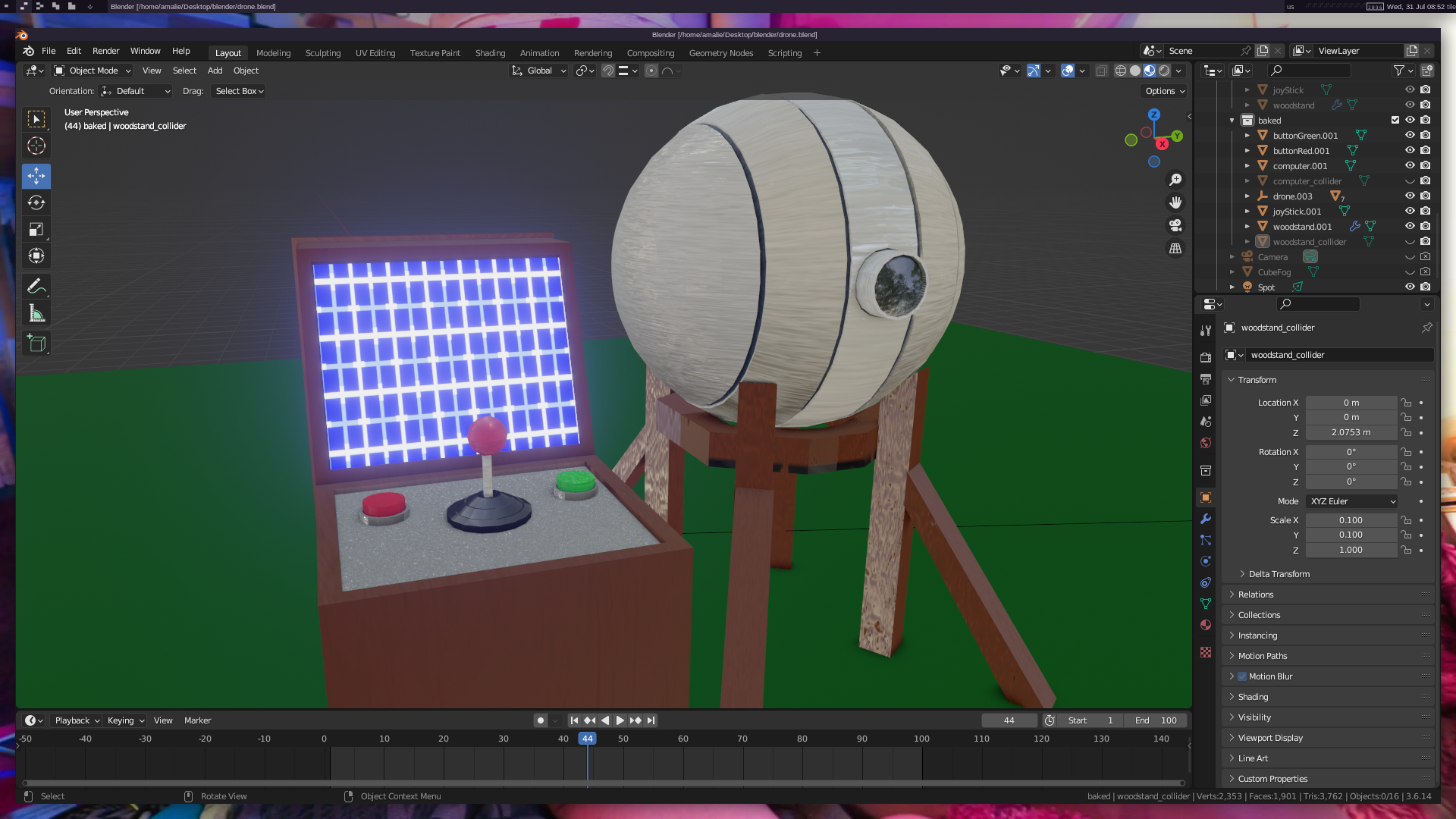Click the viewport Options button
Screen dimensions: 1456x819
1165,91
